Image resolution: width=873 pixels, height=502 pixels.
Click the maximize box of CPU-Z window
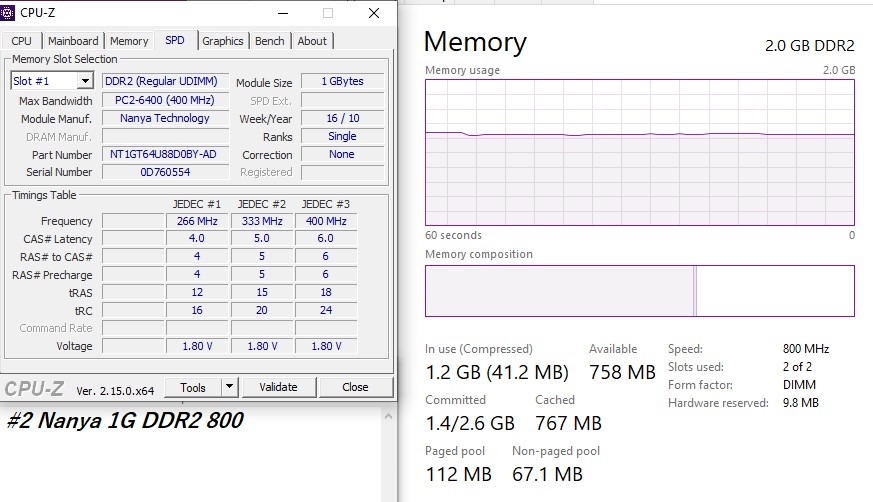[328, 13]
